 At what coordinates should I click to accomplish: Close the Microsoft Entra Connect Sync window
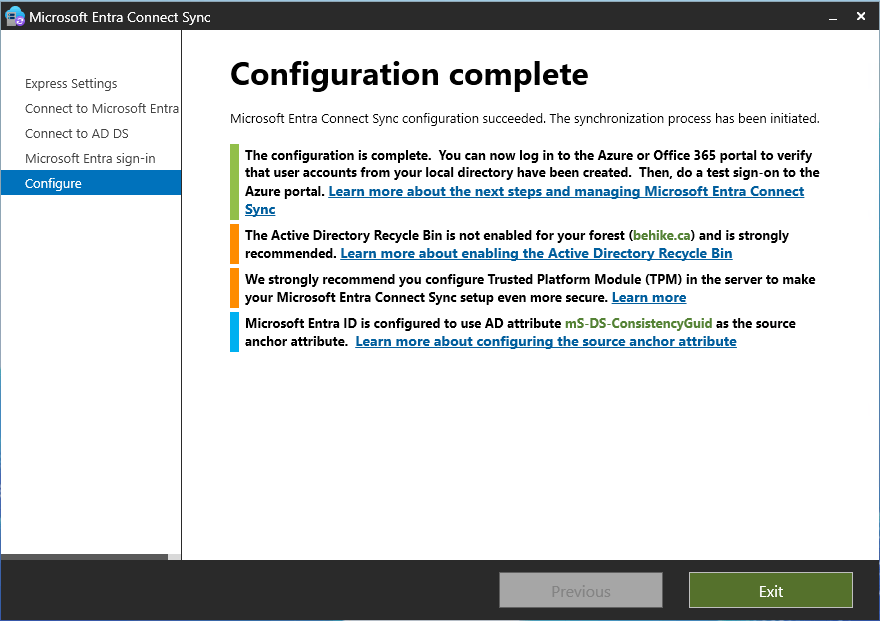(x=861, y=17)
